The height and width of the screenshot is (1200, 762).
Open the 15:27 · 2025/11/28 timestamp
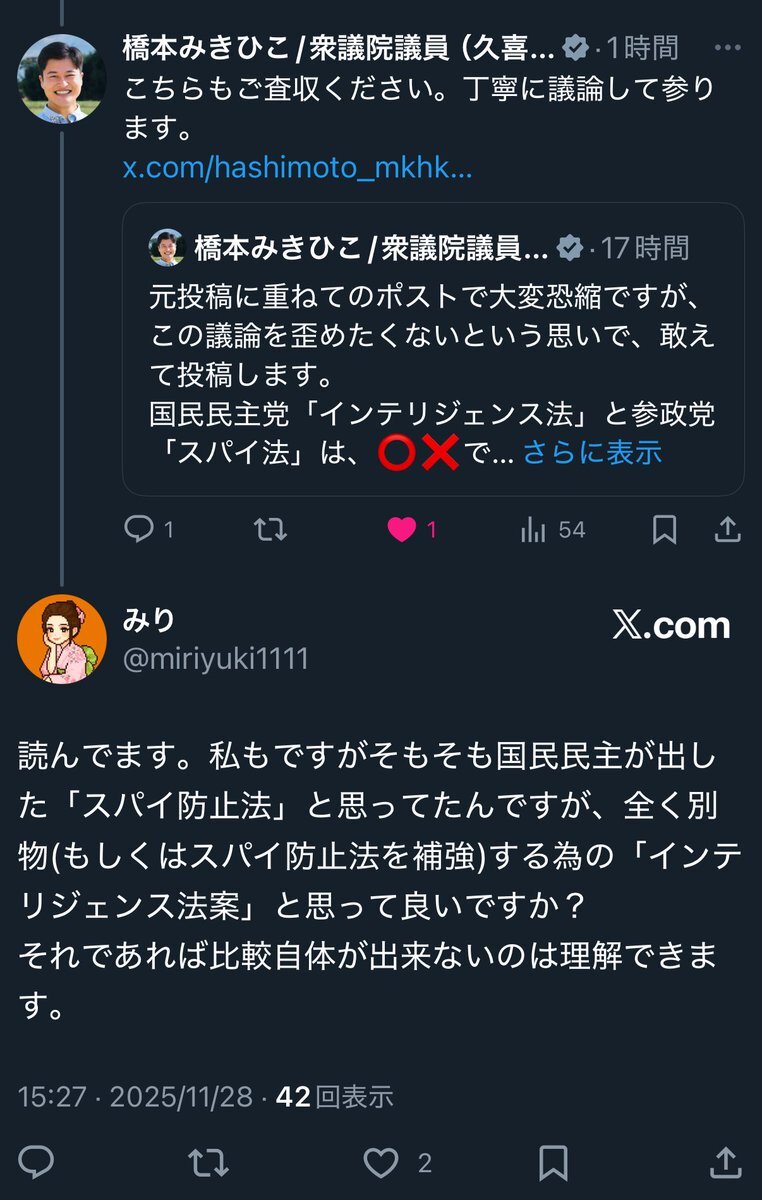click(135, 1096)
